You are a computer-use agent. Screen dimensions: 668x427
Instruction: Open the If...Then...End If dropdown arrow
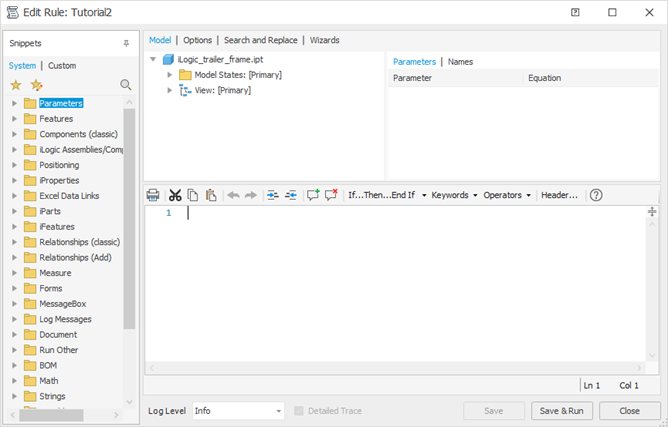pyautogui.click(x=424, y=195)
